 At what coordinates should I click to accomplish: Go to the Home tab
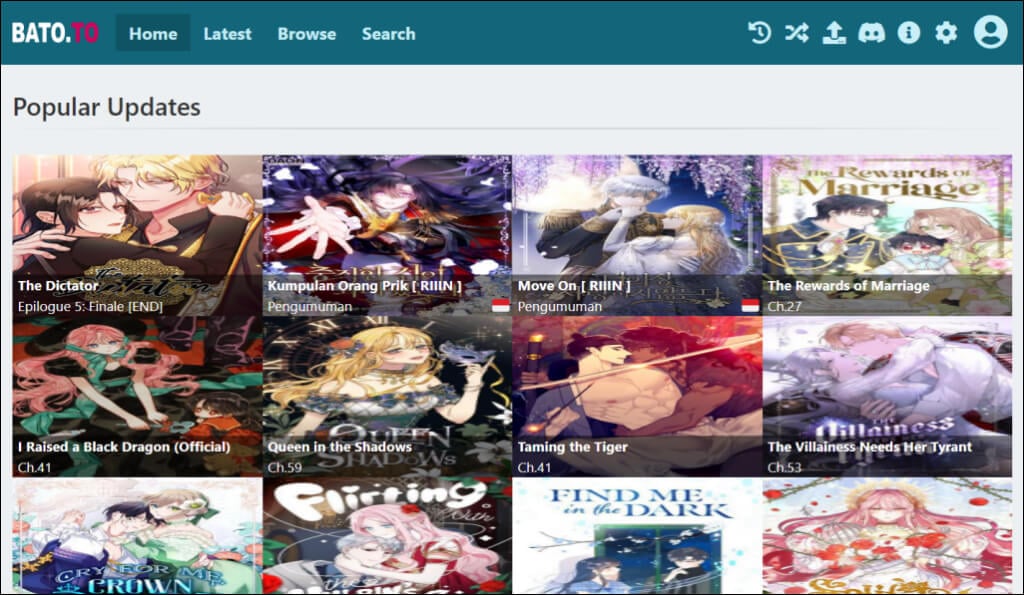coord(153,33)
